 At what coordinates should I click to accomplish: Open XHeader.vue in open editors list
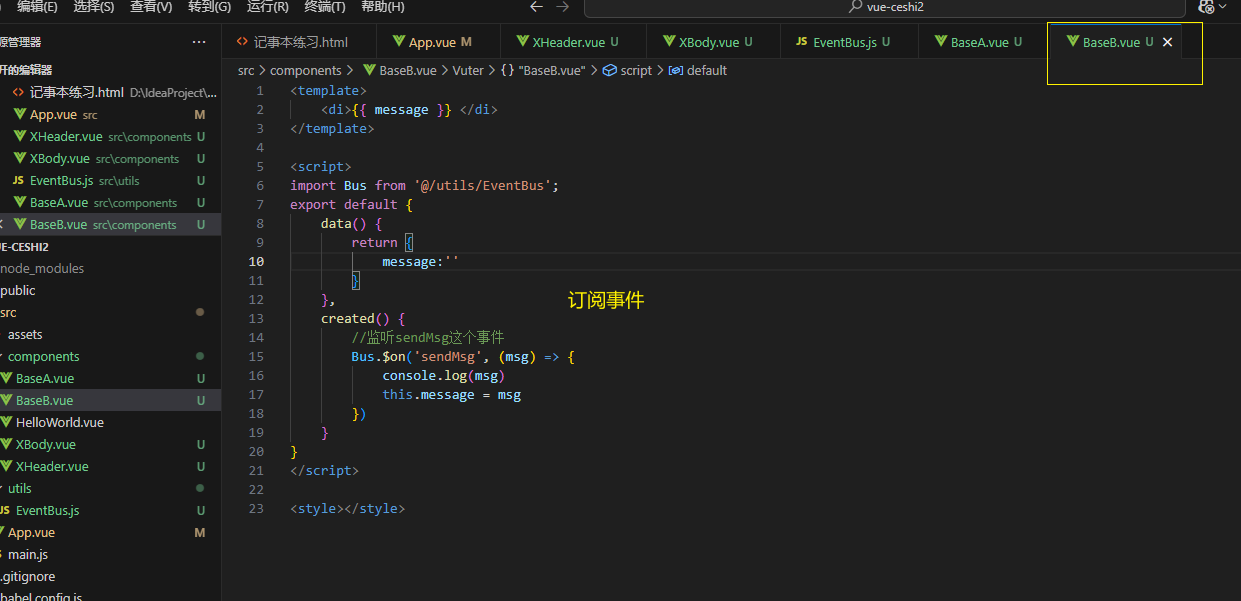110,136
